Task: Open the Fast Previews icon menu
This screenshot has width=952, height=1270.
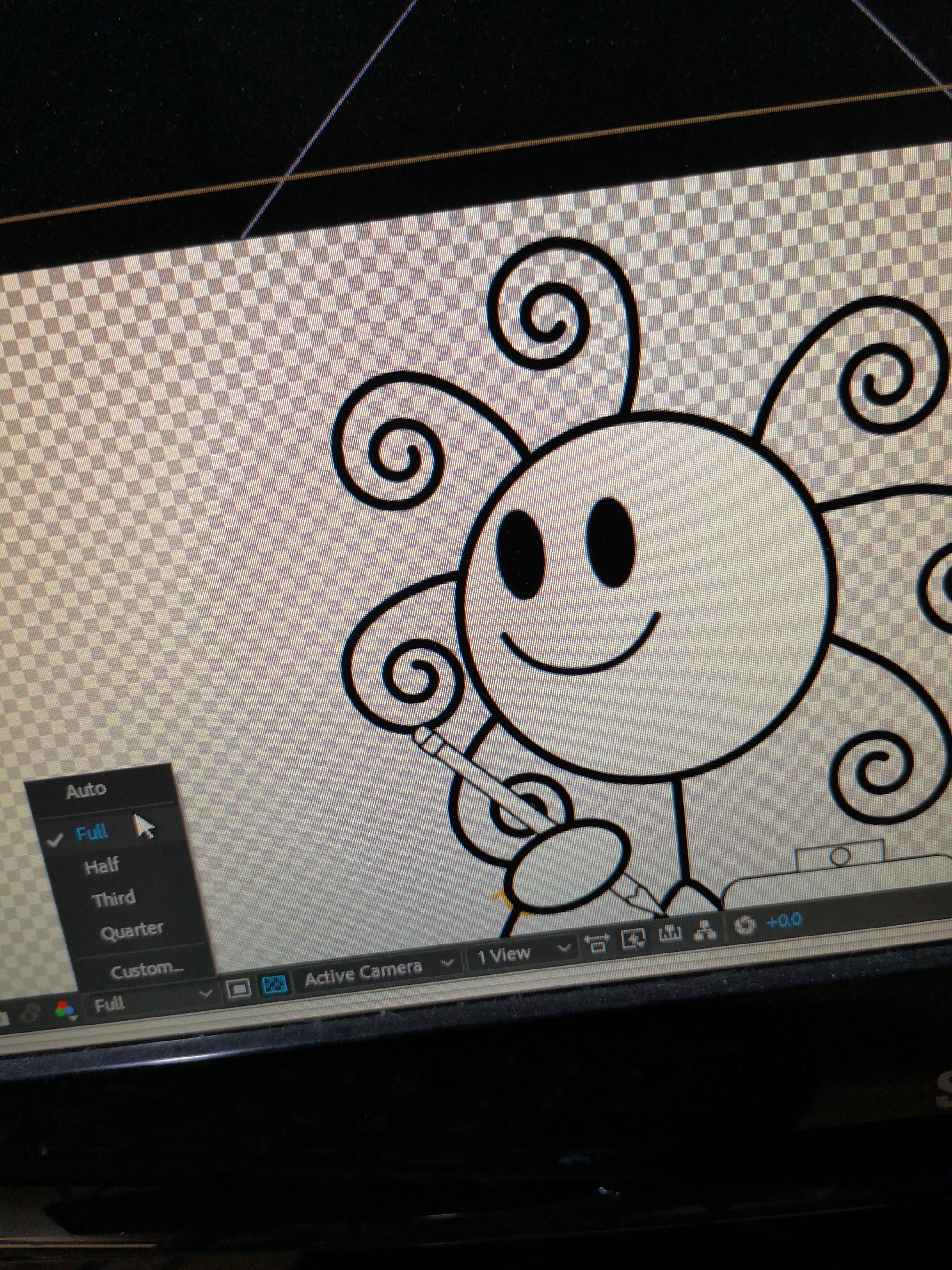Action: [x=633, y=938]
